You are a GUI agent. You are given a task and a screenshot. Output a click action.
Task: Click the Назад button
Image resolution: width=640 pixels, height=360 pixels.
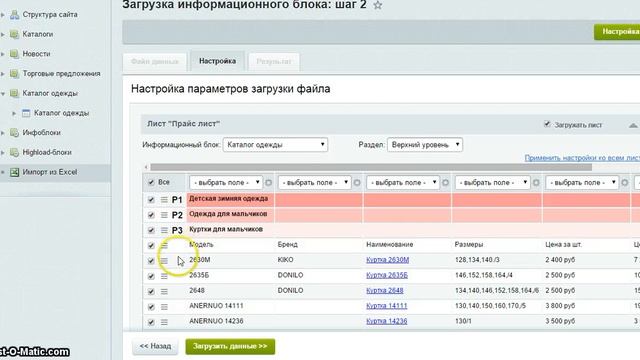pyautogui.click(x=155, y=346)
